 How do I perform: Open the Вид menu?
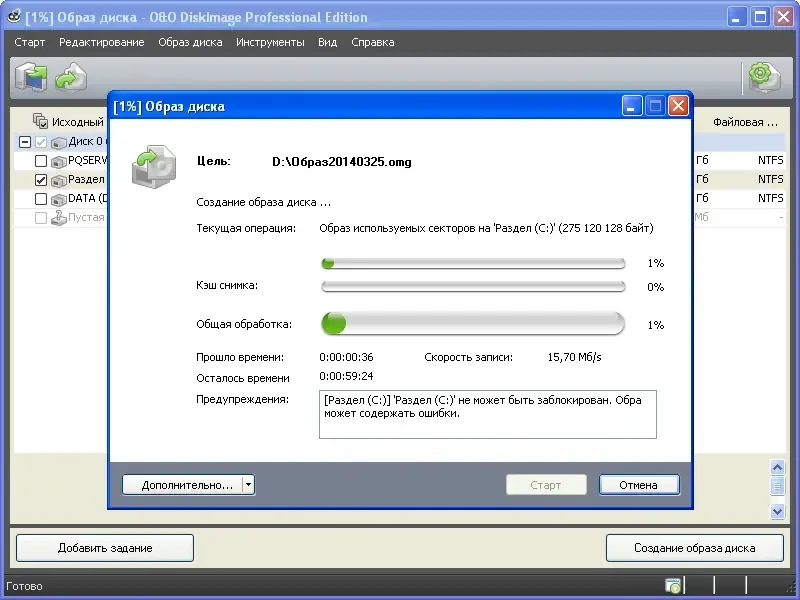click(328, 42)
